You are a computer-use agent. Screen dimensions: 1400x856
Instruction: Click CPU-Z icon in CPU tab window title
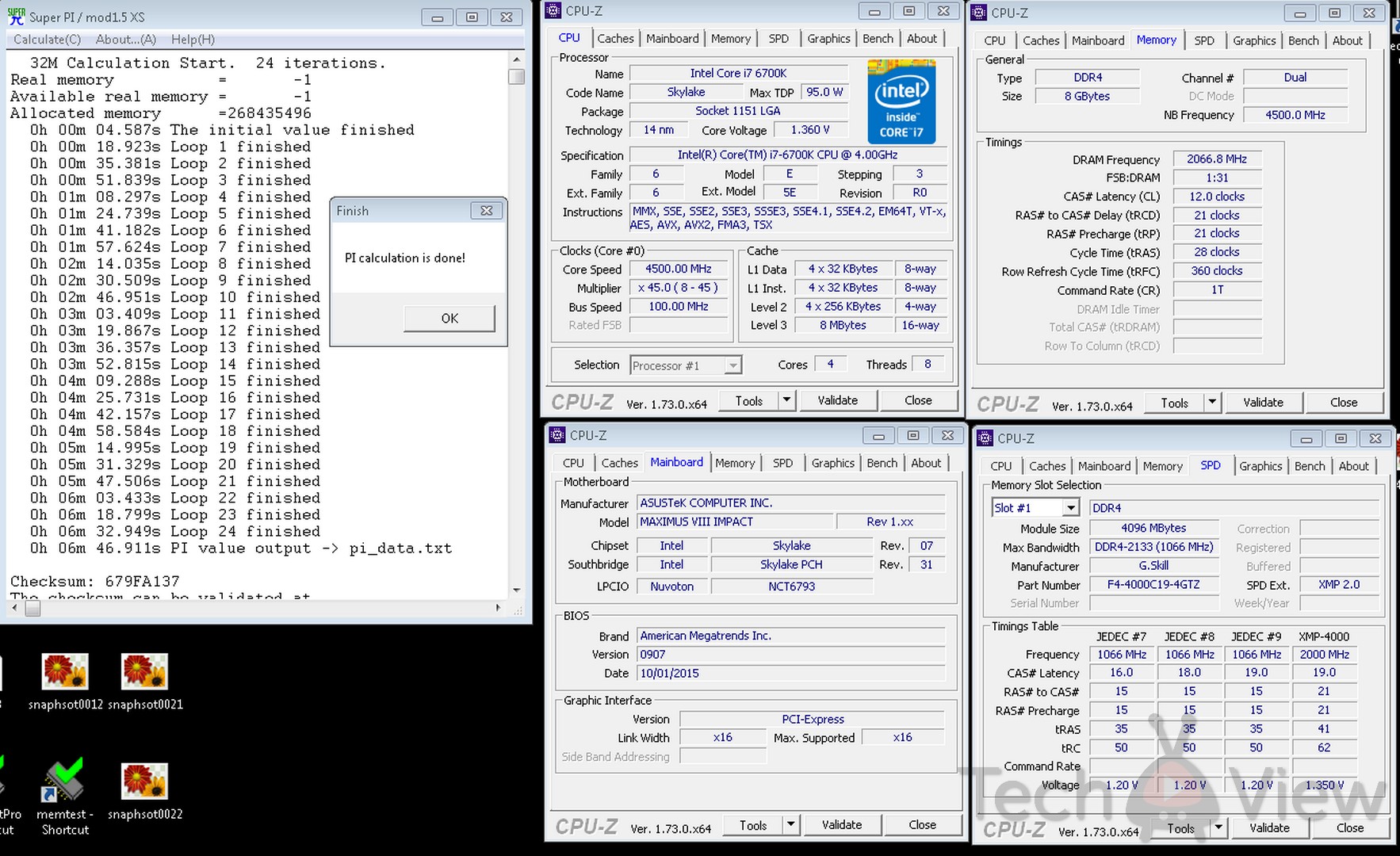click(553, 11)
